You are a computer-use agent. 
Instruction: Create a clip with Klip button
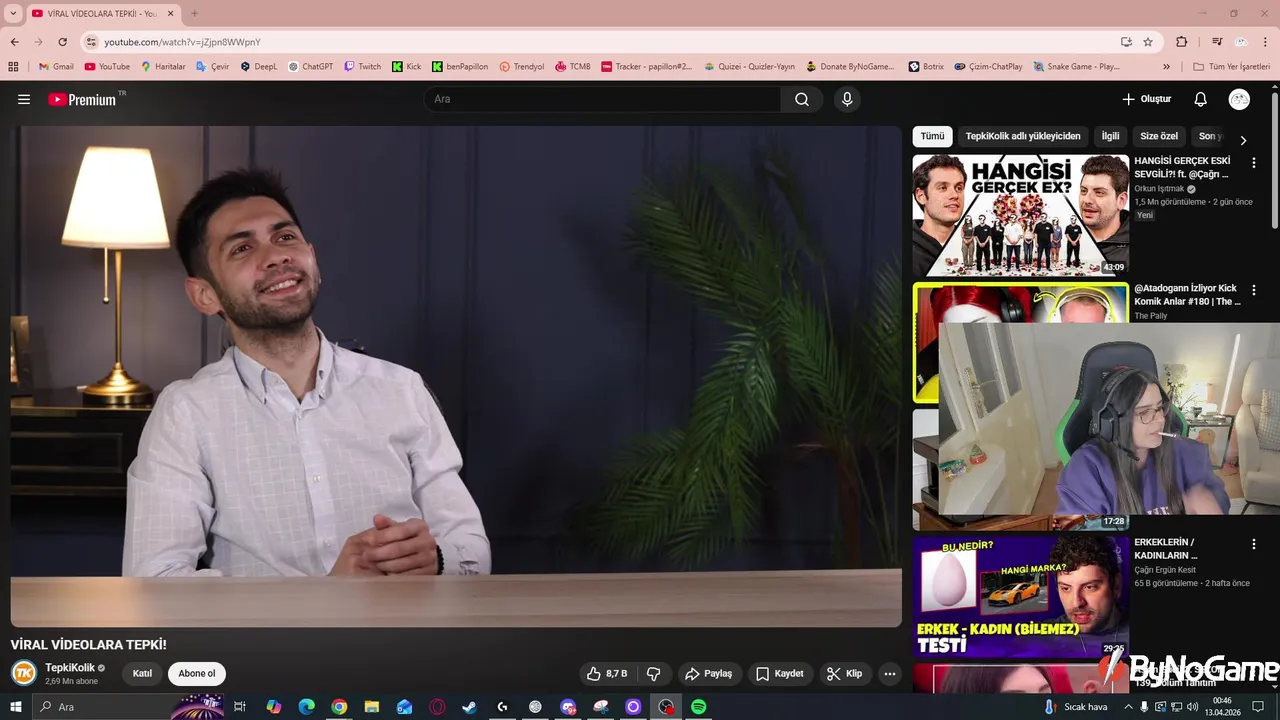pos(845,674)
